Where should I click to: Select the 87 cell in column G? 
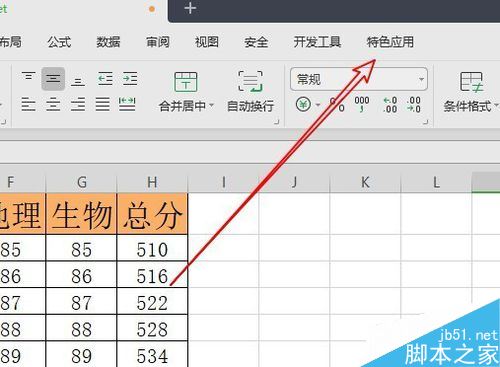[x=82, y=302]
